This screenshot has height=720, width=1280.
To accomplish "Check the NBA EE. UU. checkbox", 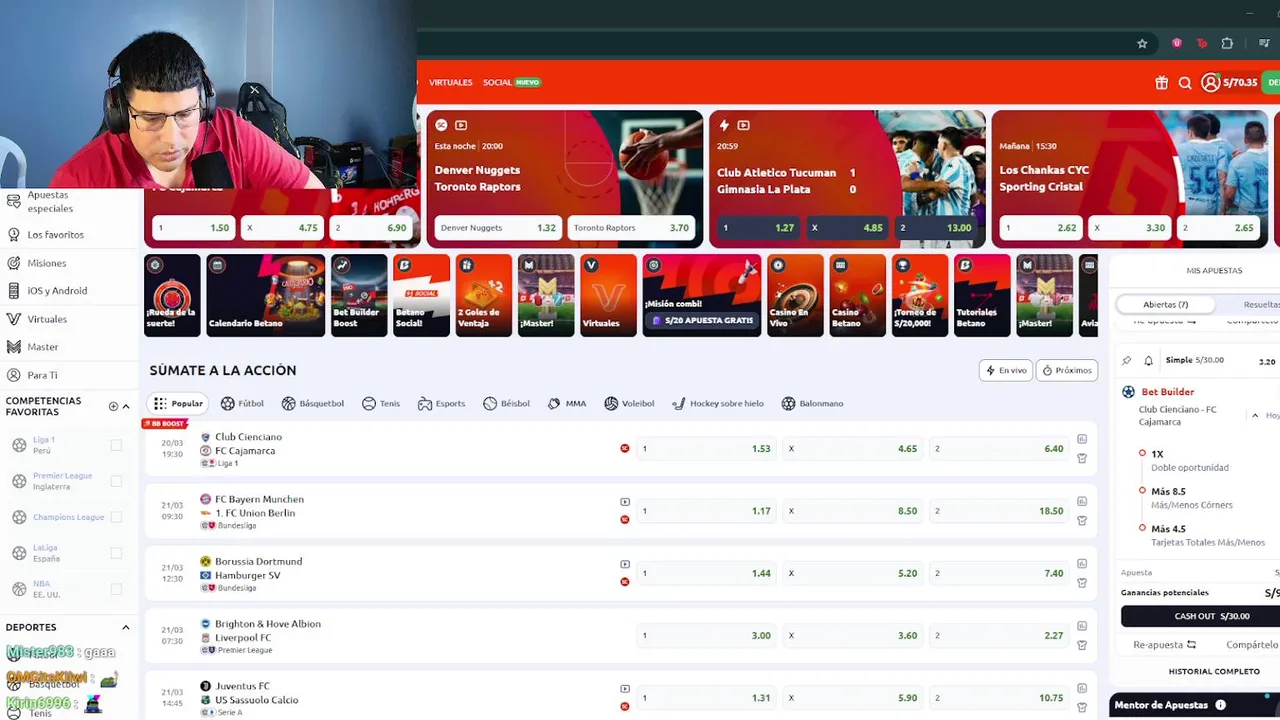I will point(116,589).
